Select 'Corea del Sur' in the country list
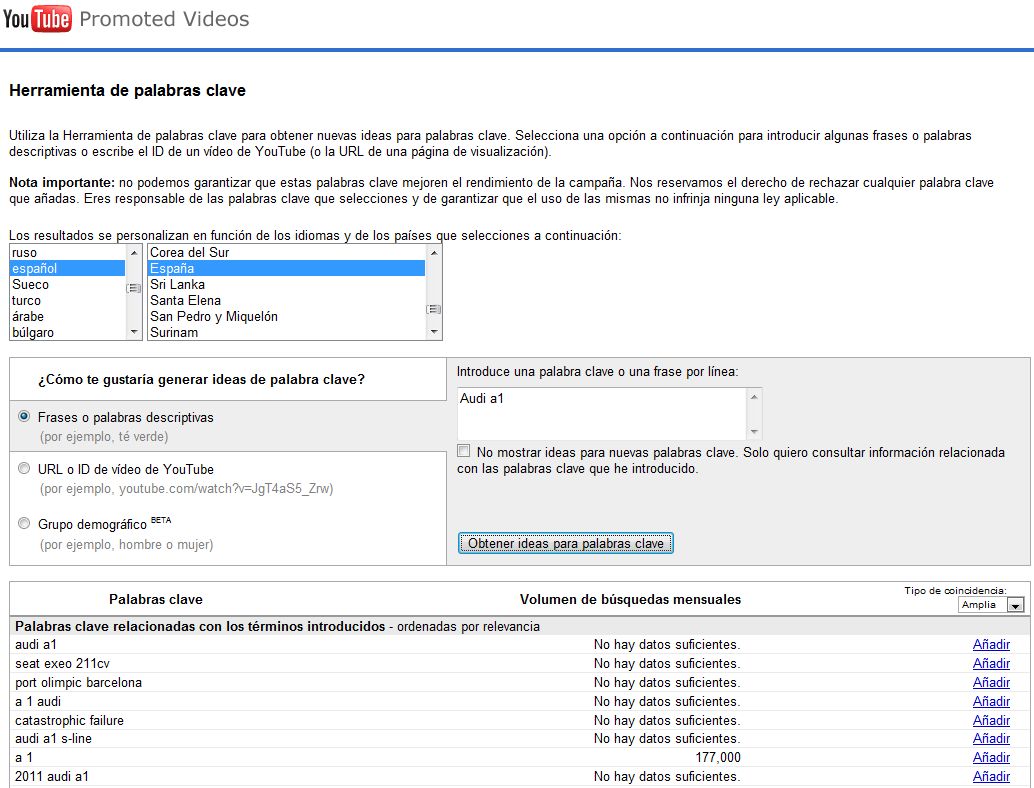This screenshot has width=1034, height=788. coord(287,253)
